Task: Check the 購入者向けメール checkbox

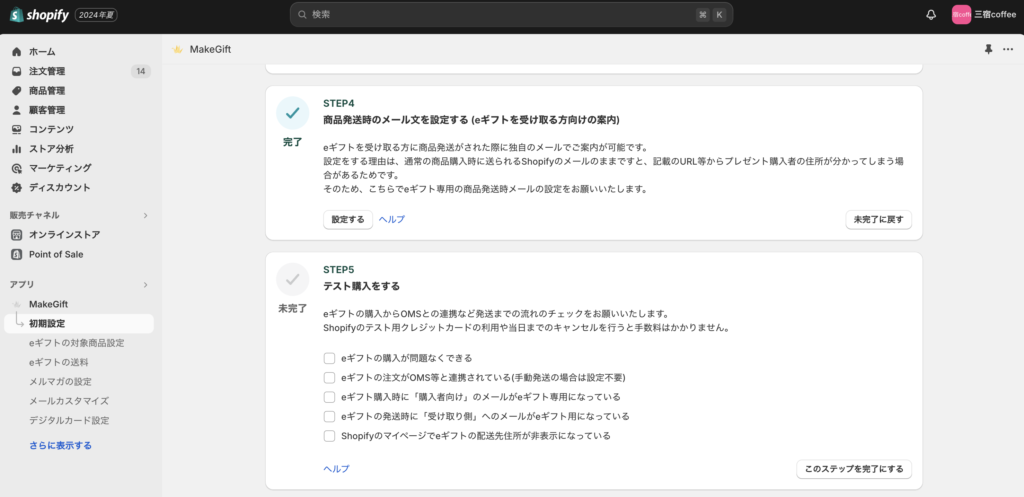Action: [x=329, y=396]
